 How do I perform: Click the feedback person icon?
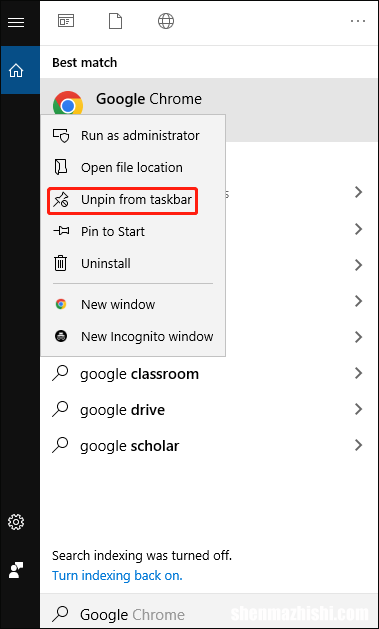click(16, 570)
